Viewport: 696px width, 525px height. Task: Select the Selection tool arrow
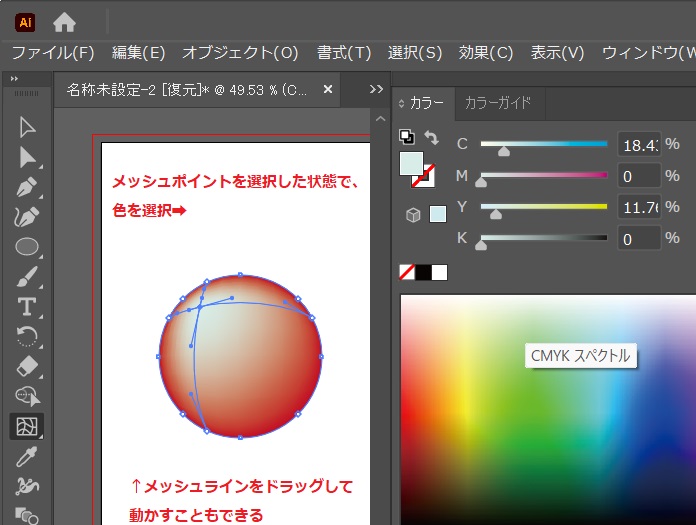click(27, 127)
